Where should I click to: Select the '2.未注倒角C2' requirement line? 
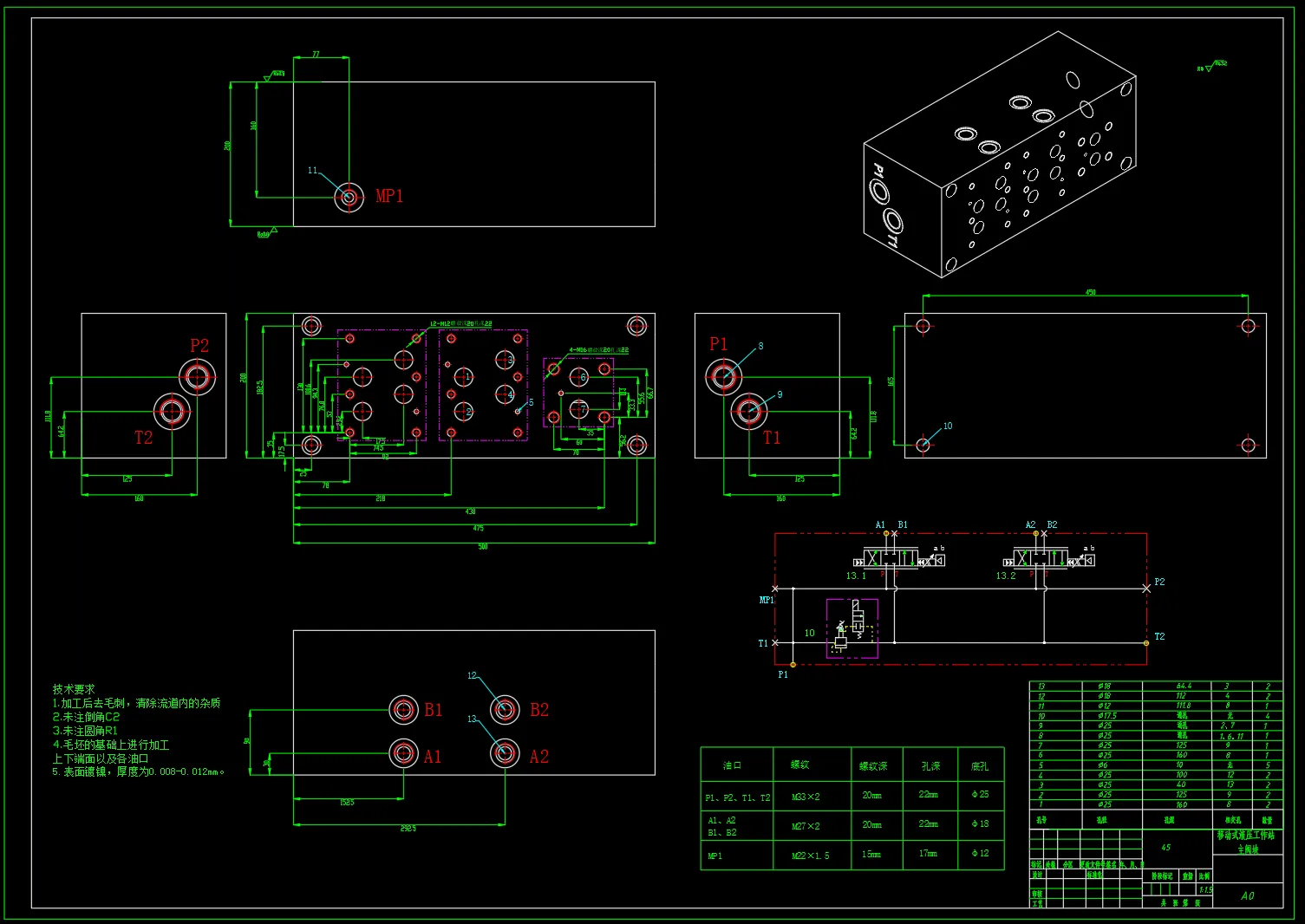pyautogui.click(x=86, y=717)
